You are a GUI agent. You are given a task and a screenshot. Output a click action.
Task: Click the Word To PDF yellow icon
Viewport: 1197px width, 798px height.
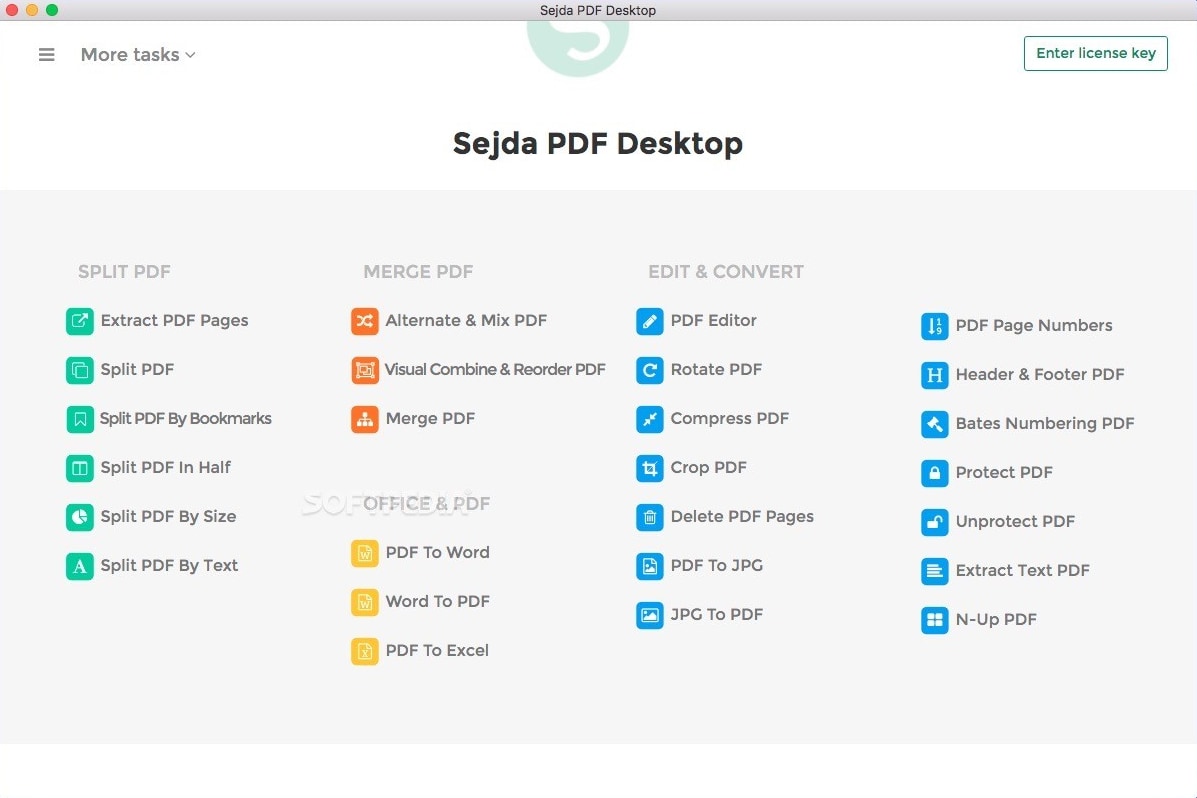[x=365, y=603]
